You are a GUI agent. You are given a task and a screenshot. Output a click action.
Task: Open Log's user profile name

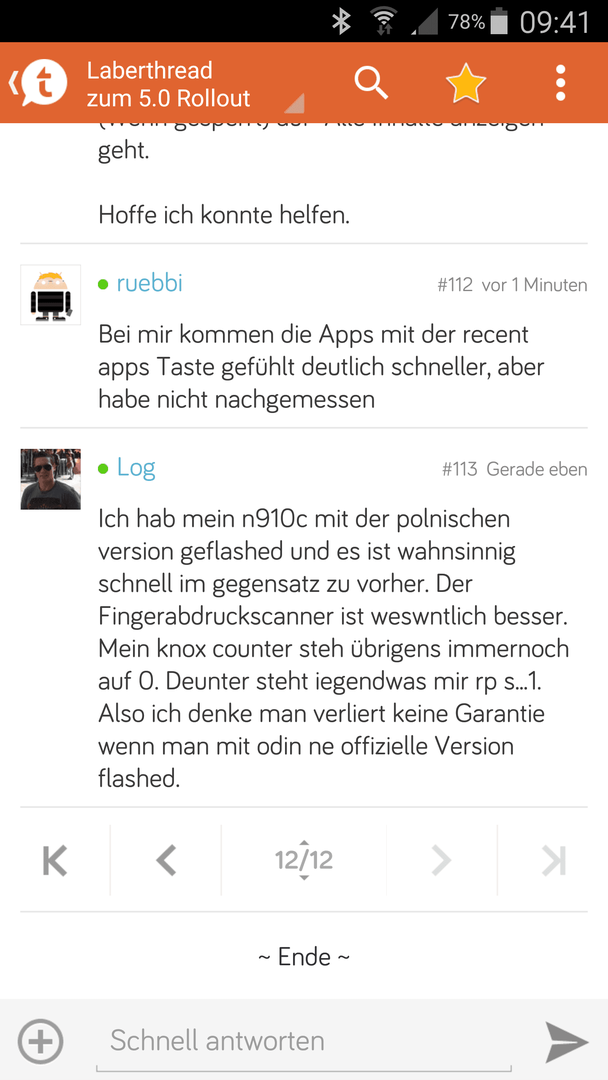tap(136, 468)
